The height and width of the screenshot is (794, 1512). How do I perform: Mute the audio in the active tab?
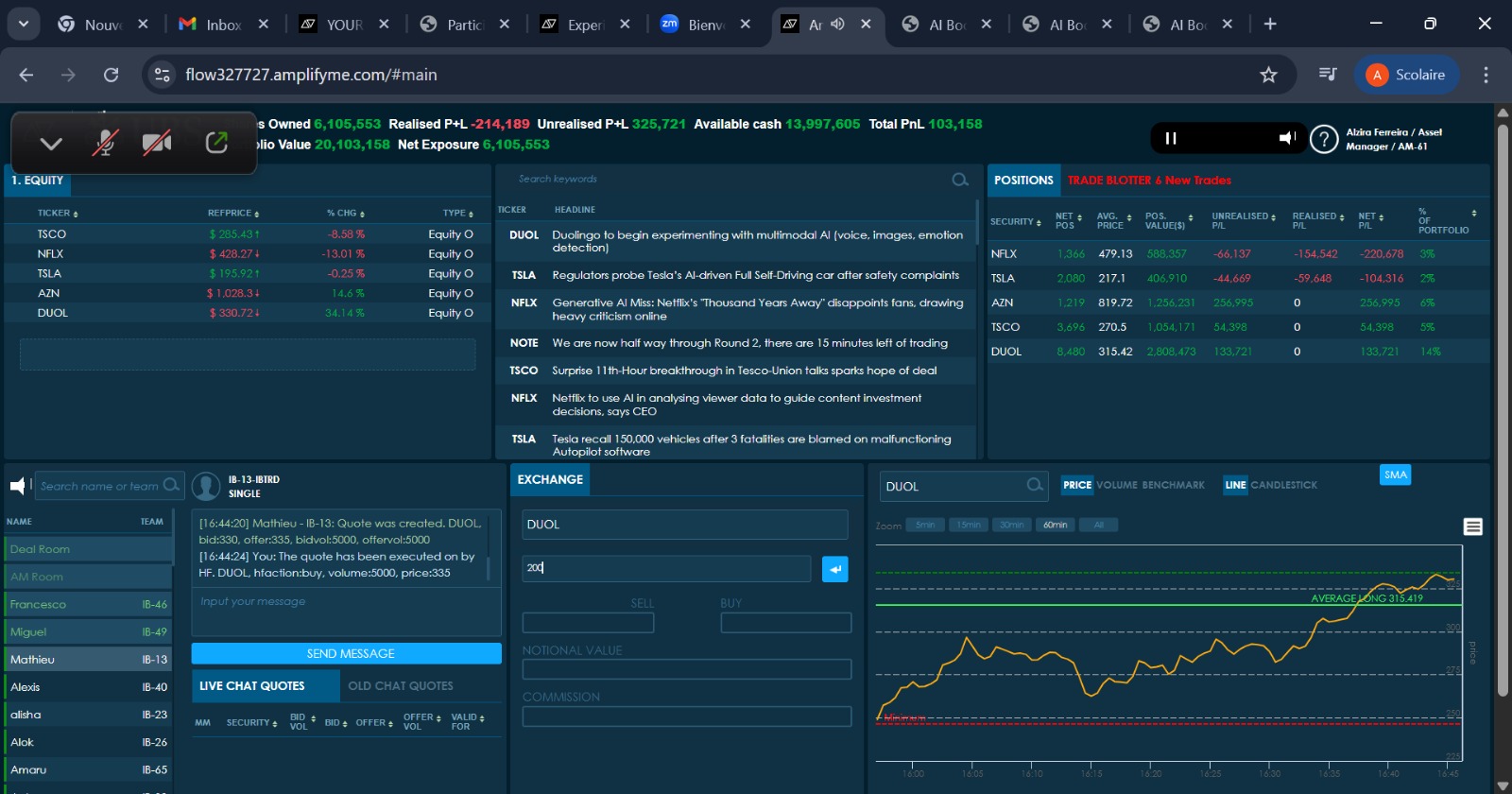click(837, 25)
